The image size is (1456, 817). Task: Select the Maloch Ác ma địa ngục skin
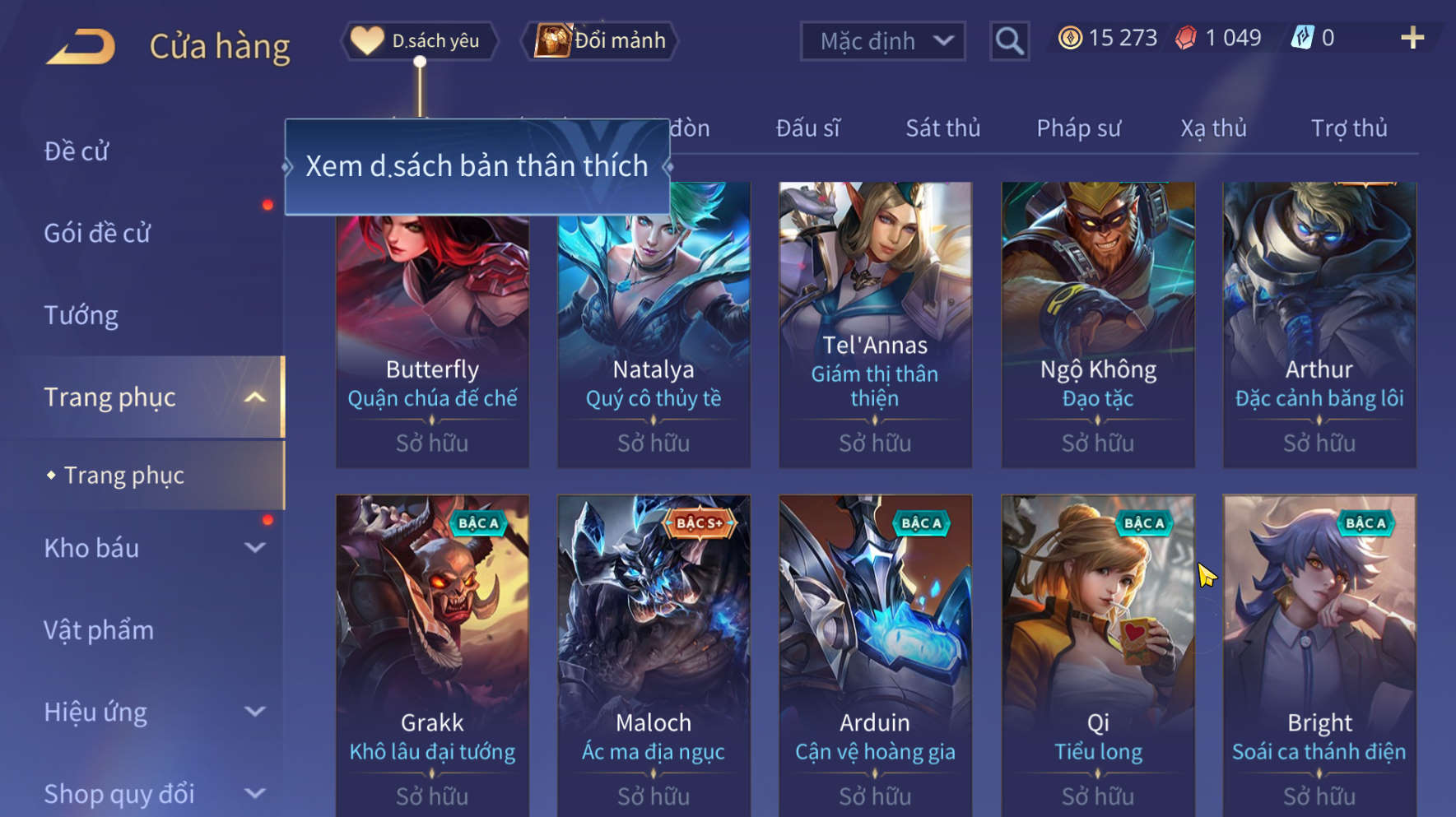click(x=654, y=656)
